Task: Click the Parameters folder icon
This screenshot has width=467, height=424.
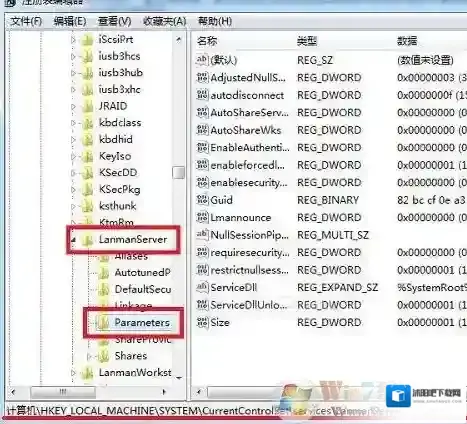Action: point(103,323)
